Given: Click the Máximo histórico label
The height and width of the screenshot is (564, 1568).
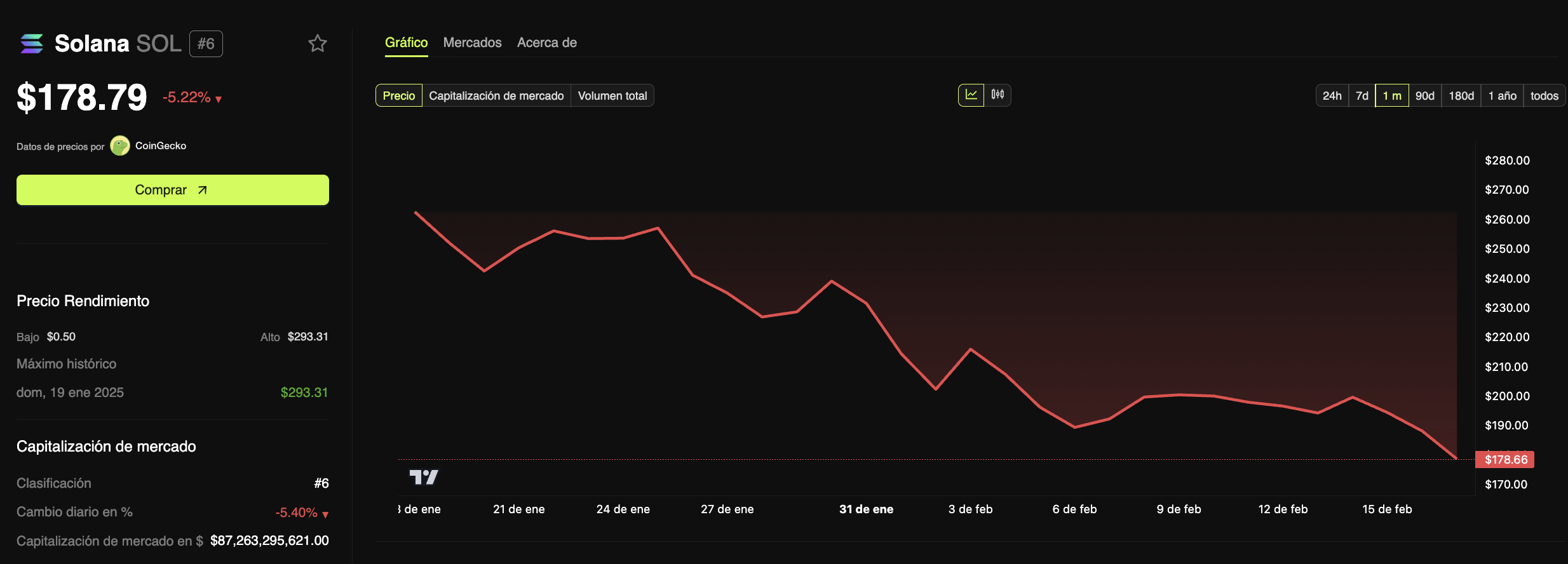Looking at the screenshot, I should point(67,364).
